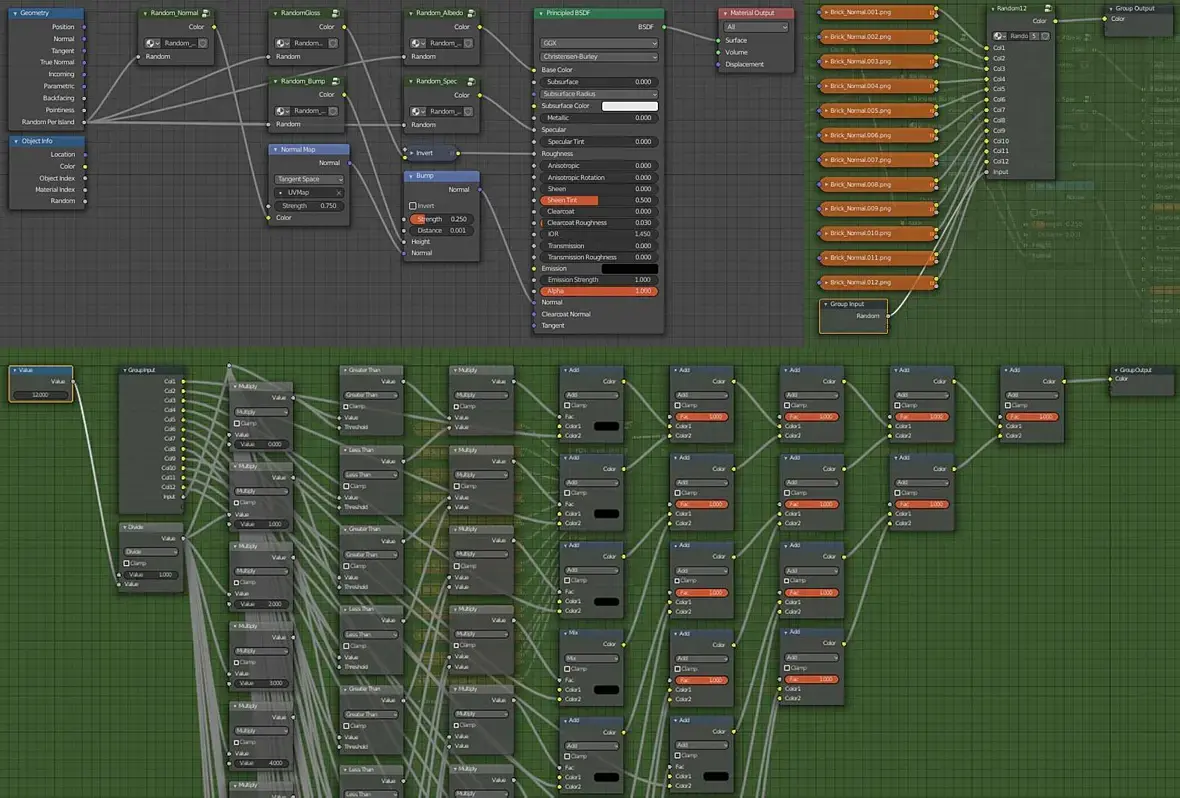Open the All target dropdown in Material Output
Screen dimensions: 1180x798
756,27
